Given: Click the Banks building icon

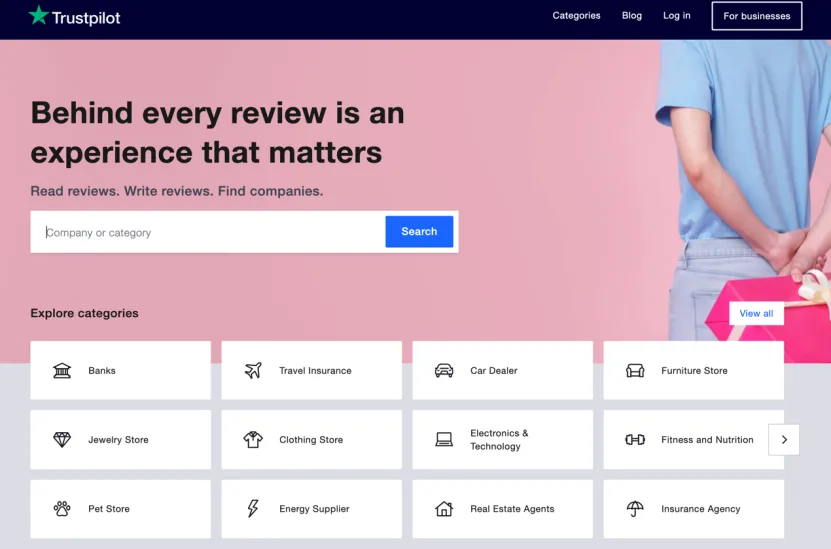Looking at the screenshot, I should [62, 370].
